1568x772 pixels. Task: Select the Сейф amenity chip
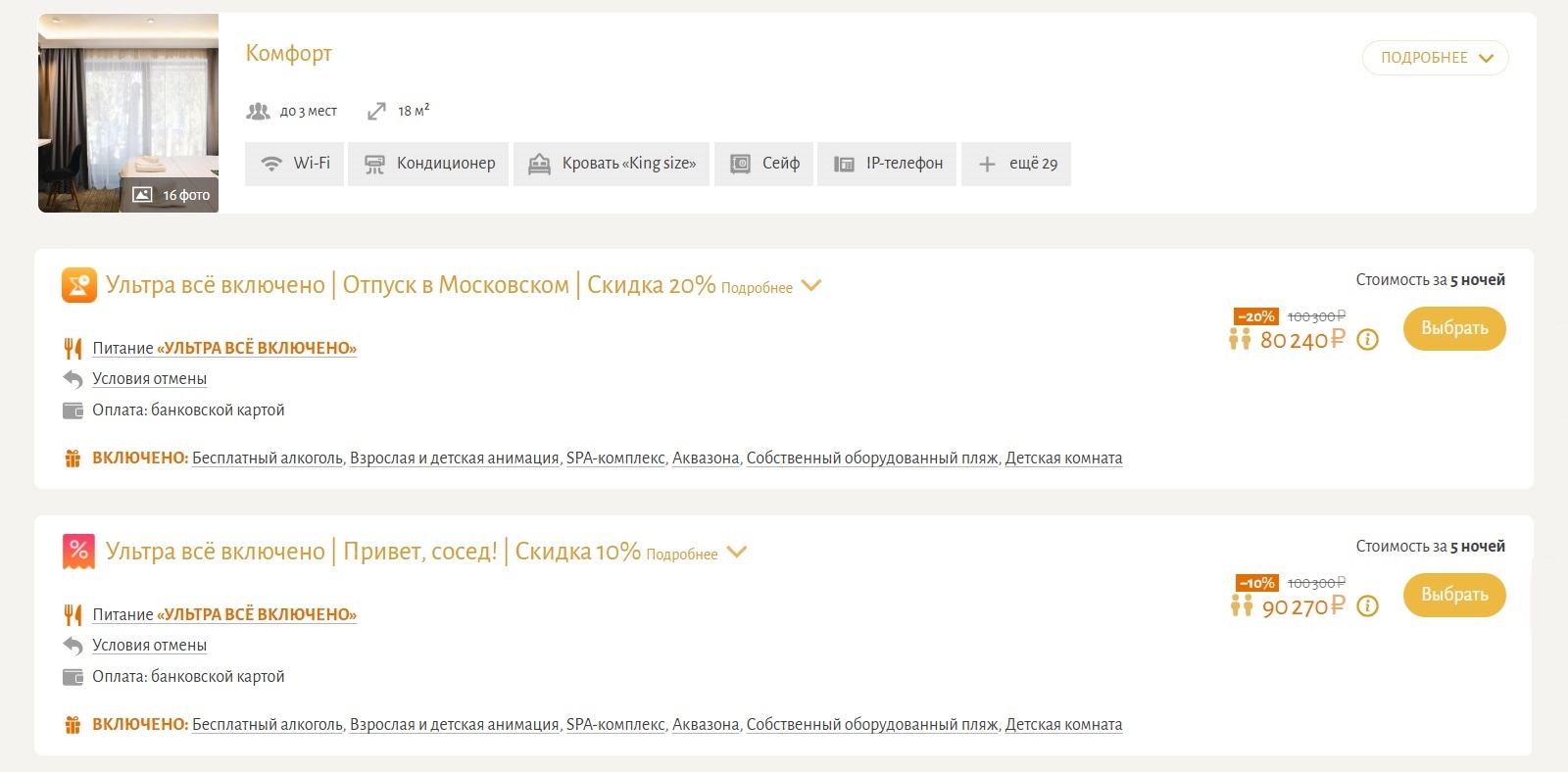click(763, 164)
